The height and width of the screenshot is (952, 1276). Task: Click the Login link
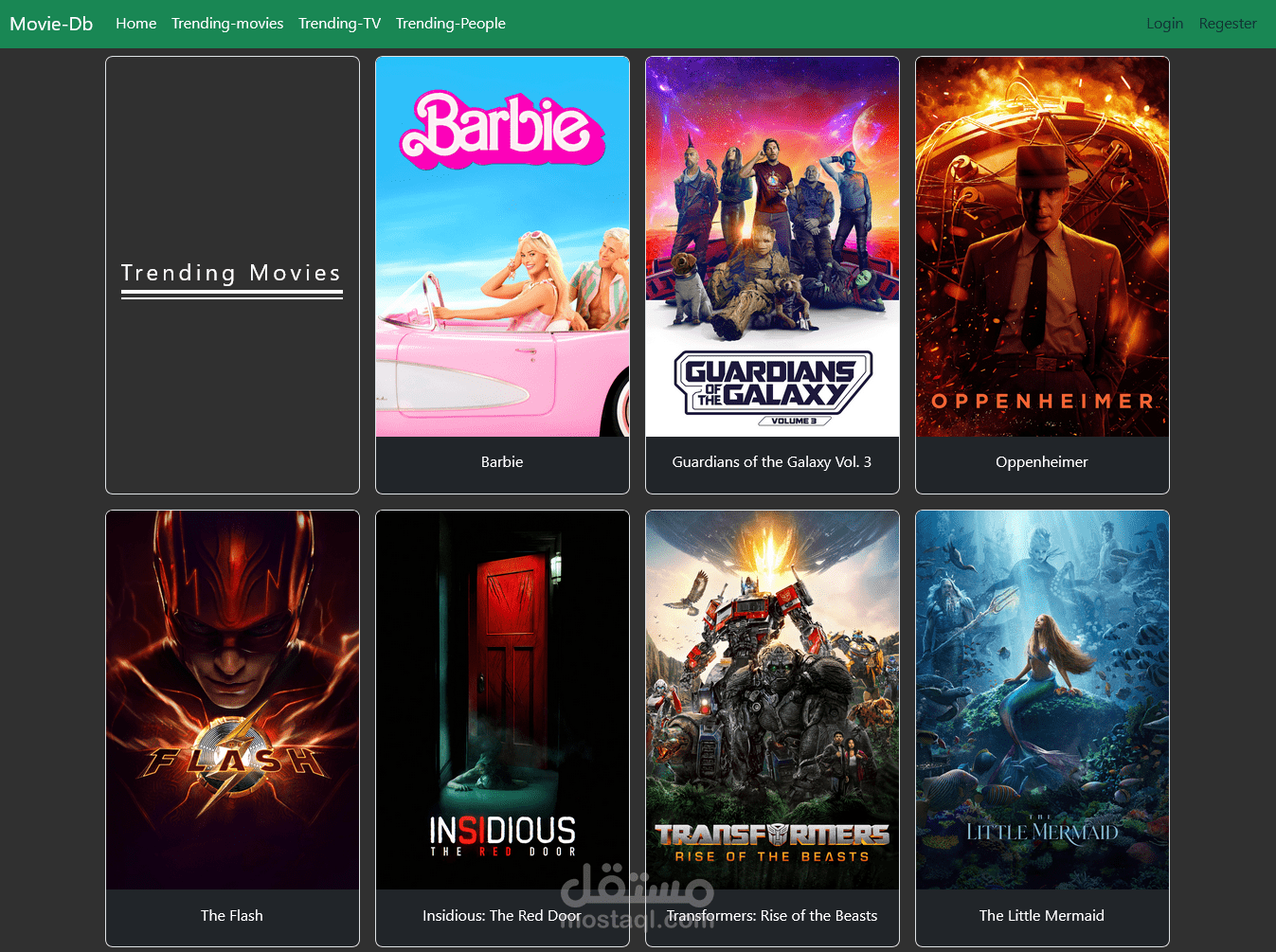1164,24
